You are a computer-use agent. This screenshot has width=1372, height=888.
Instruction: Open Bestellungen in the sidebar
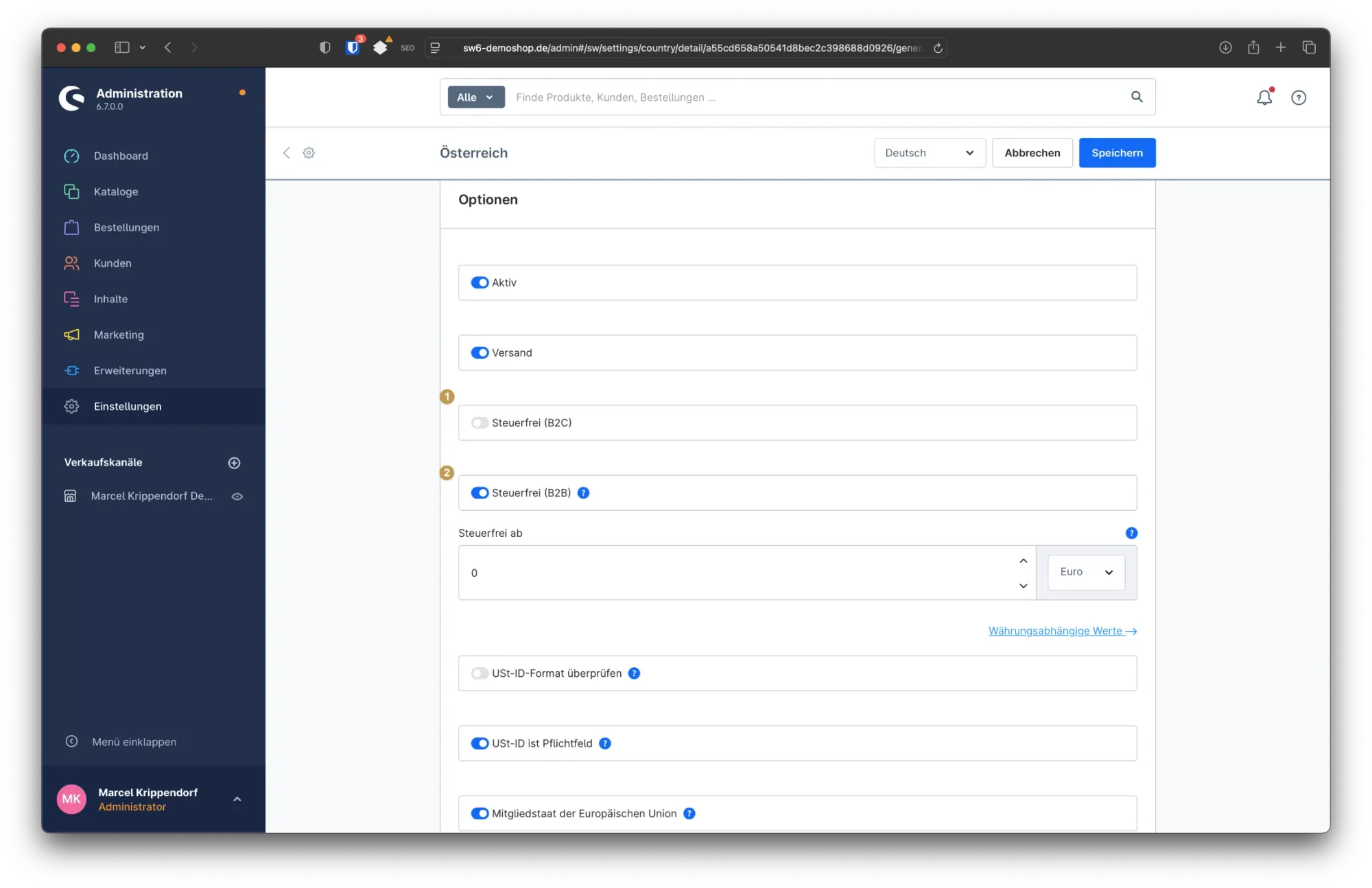pos(126,228)
